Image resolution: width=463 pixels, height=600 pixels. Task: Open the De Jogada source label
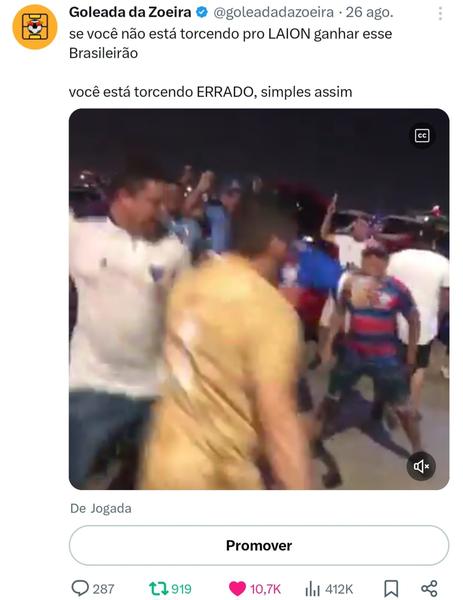(101, 508)
